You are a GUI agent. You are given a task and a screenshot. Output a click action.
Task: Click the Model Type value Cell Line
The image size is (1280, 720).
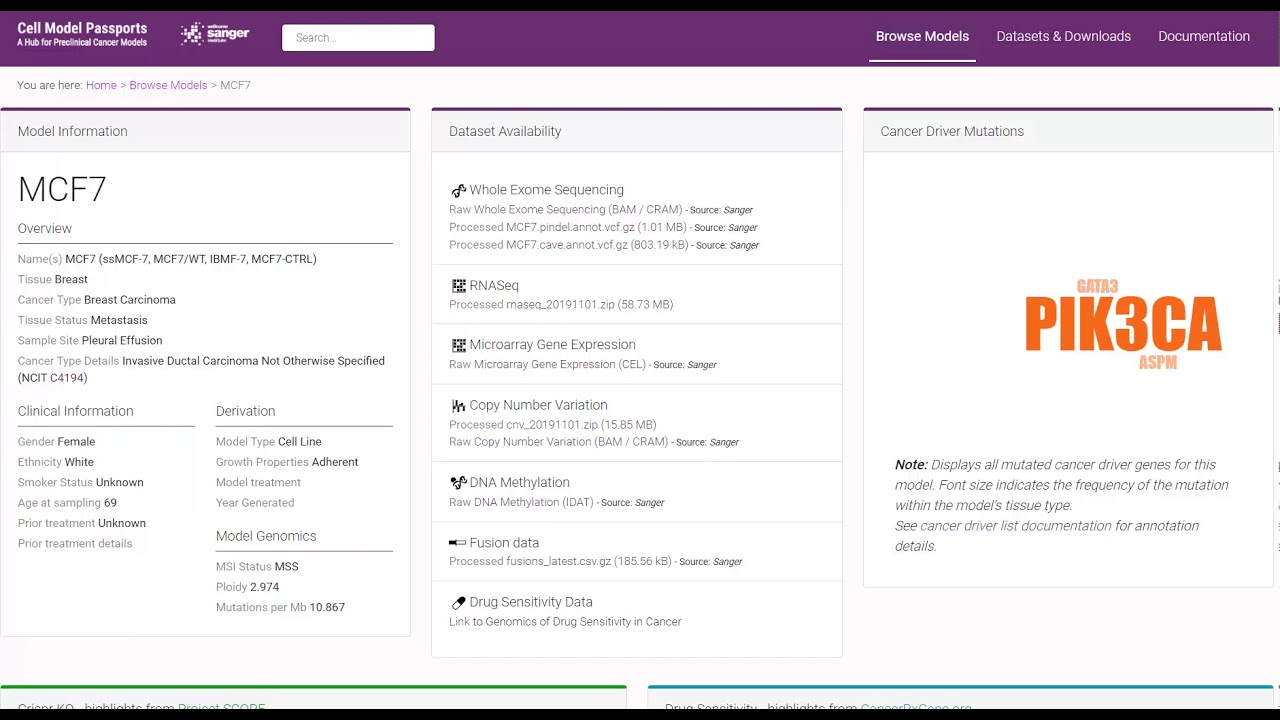tap(299, 442)
